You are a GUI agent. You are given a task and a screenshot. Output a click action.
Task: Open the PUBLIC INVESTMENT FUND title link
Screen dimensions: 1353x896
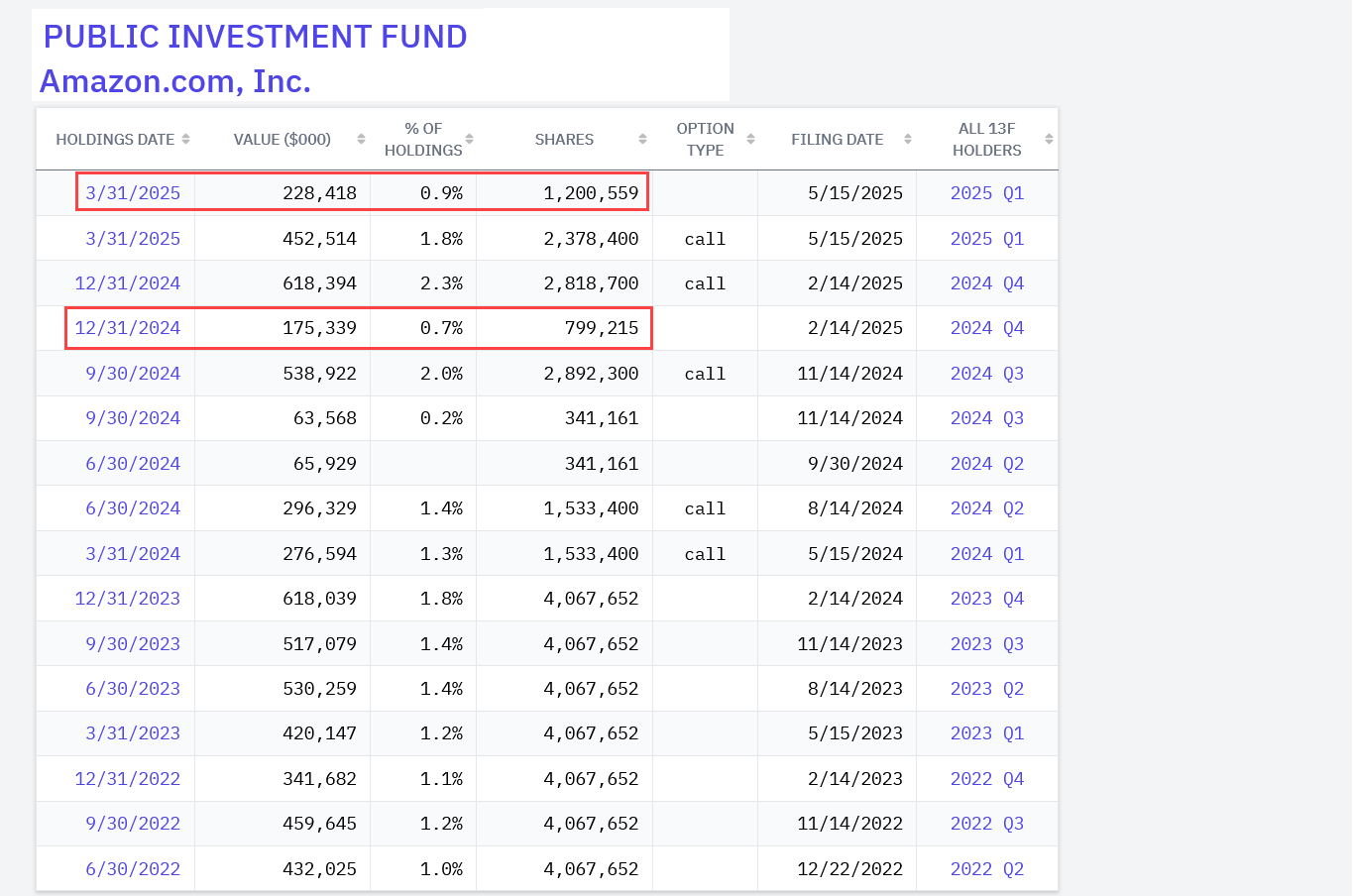point(255,37)
